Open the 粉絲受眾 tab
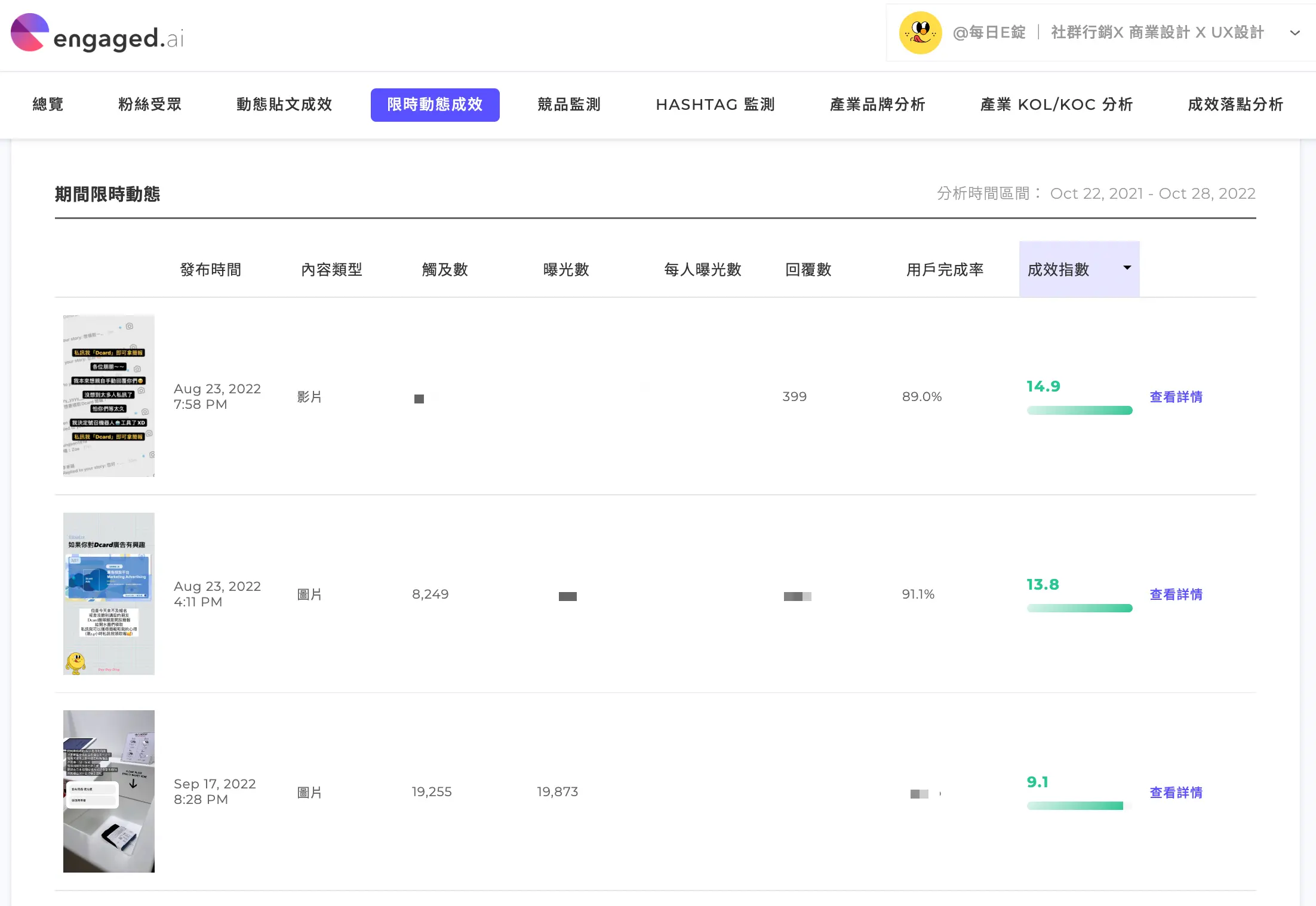 coord(149,104)
